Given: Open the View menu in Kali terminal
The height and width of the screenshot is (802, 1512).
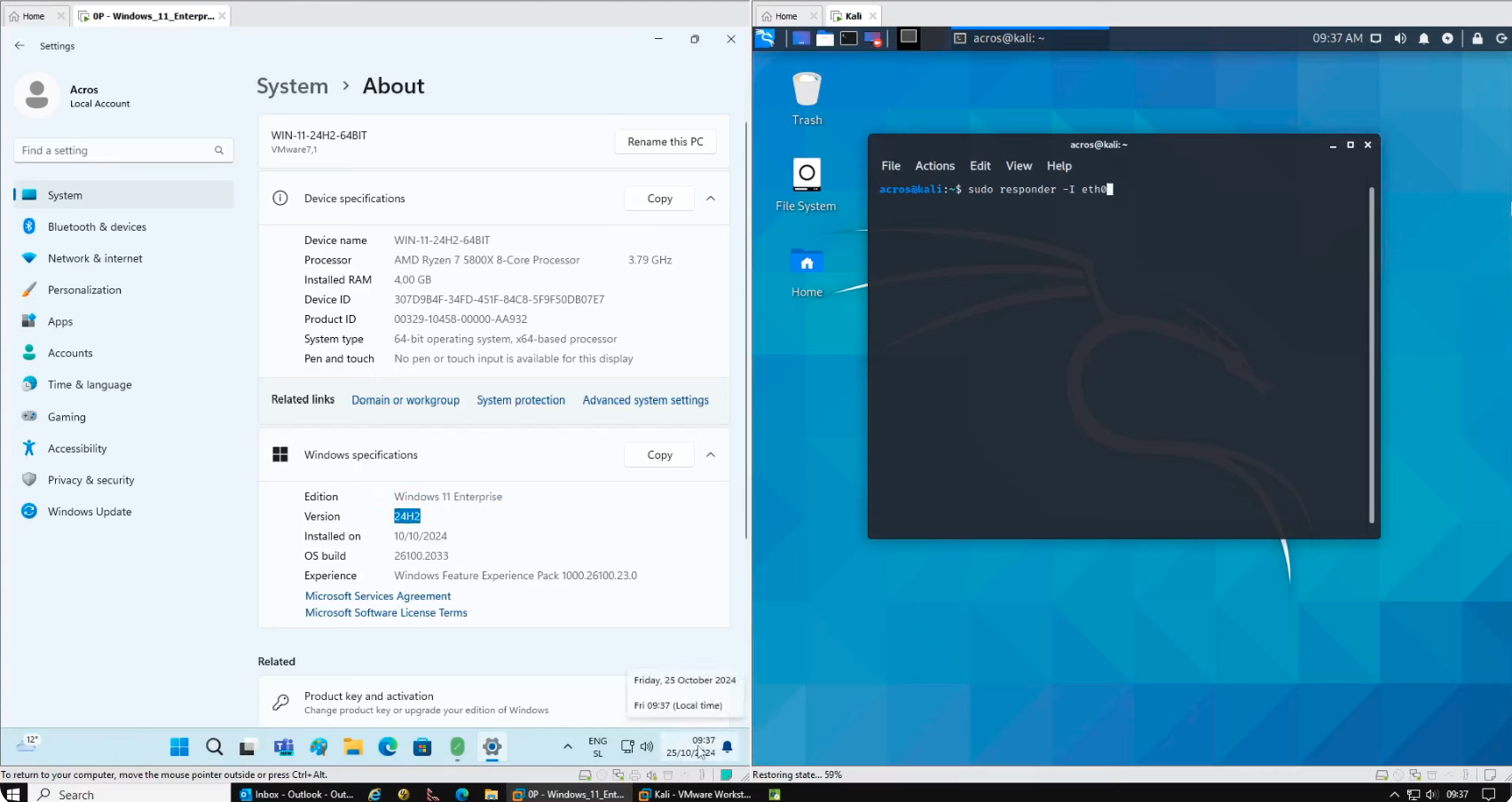Looking at the screenshot, I should coord(1019,166).
